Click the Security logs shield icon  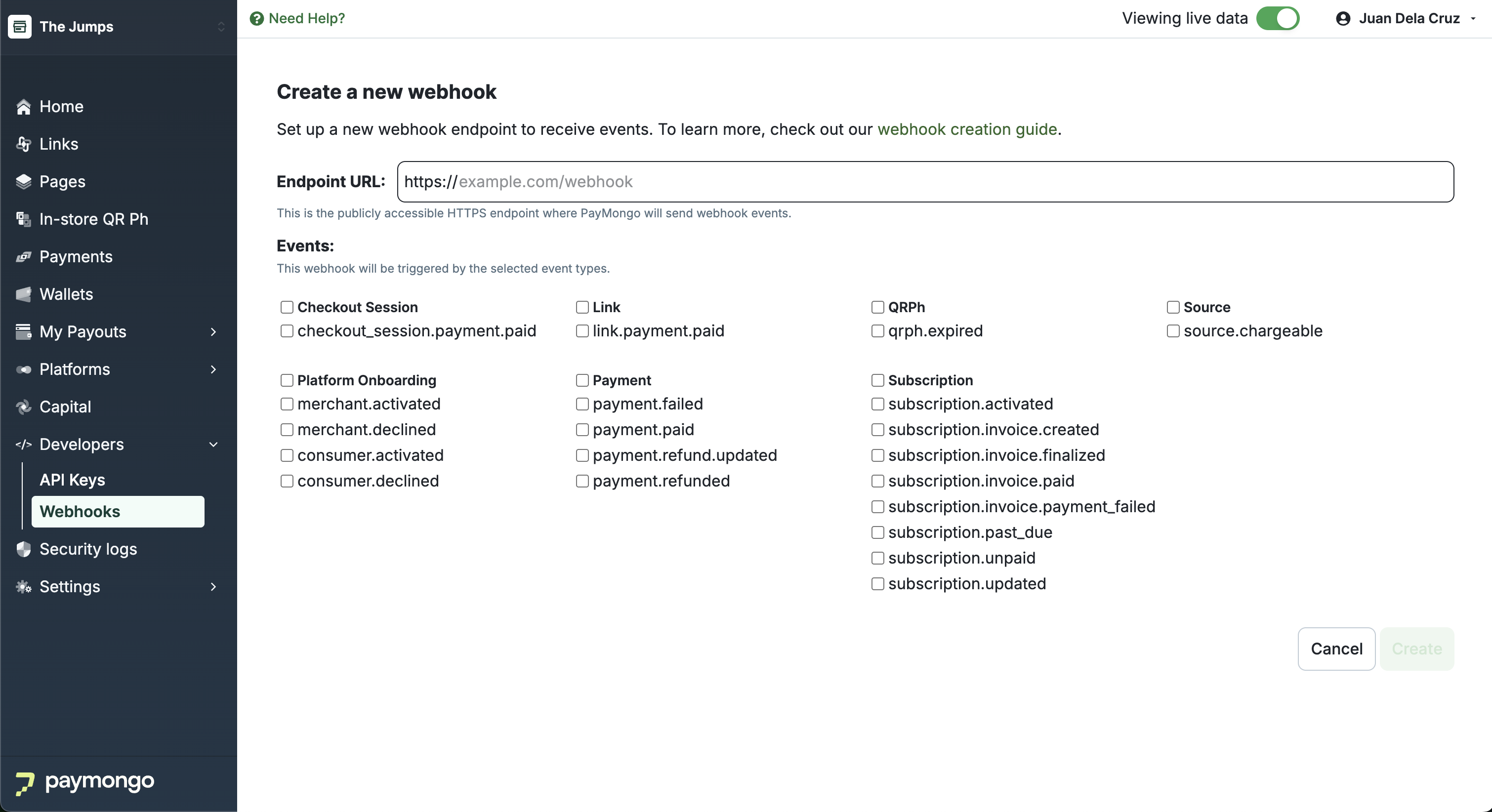[x=23, y=549]
